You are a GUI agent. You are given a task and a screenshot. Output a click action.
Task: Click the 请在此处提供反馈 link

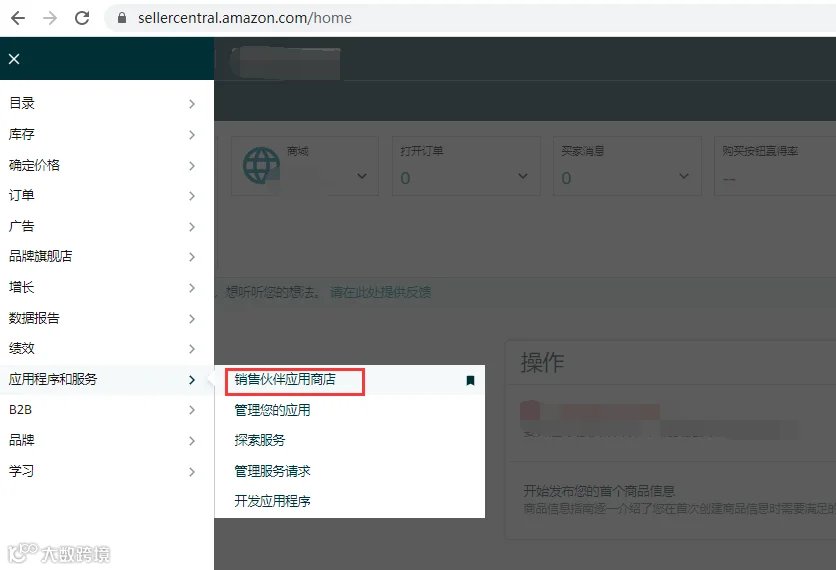click(381, 292)
